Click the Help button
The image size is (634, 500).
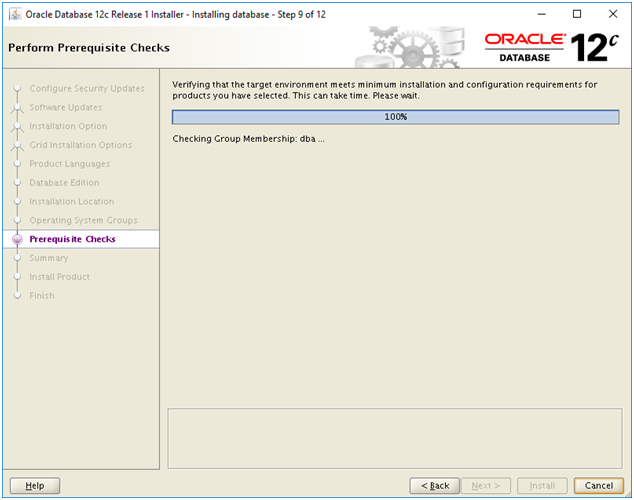pos(35,485)
